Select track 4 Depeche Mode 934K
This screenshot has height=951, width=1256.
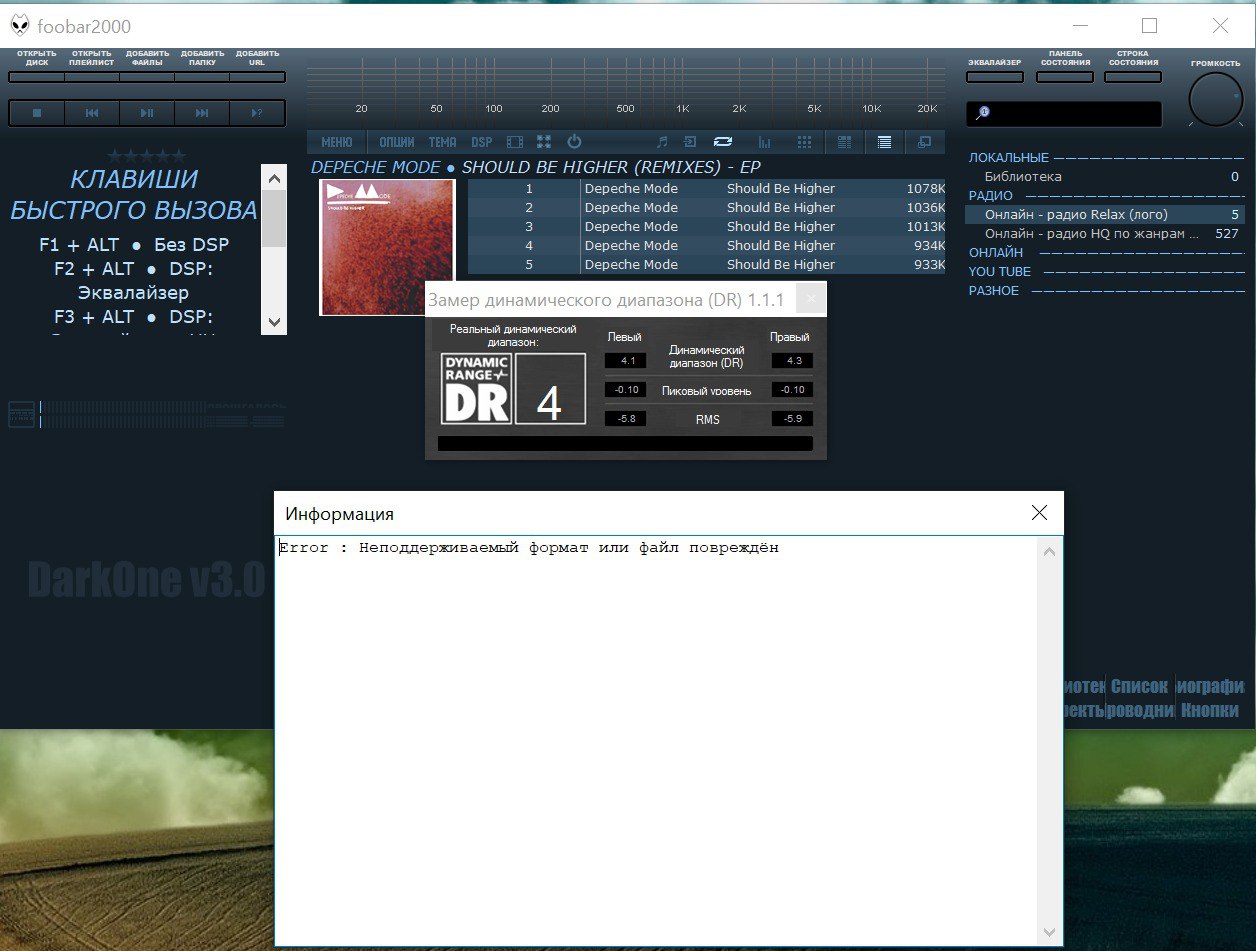coord(707,246)
